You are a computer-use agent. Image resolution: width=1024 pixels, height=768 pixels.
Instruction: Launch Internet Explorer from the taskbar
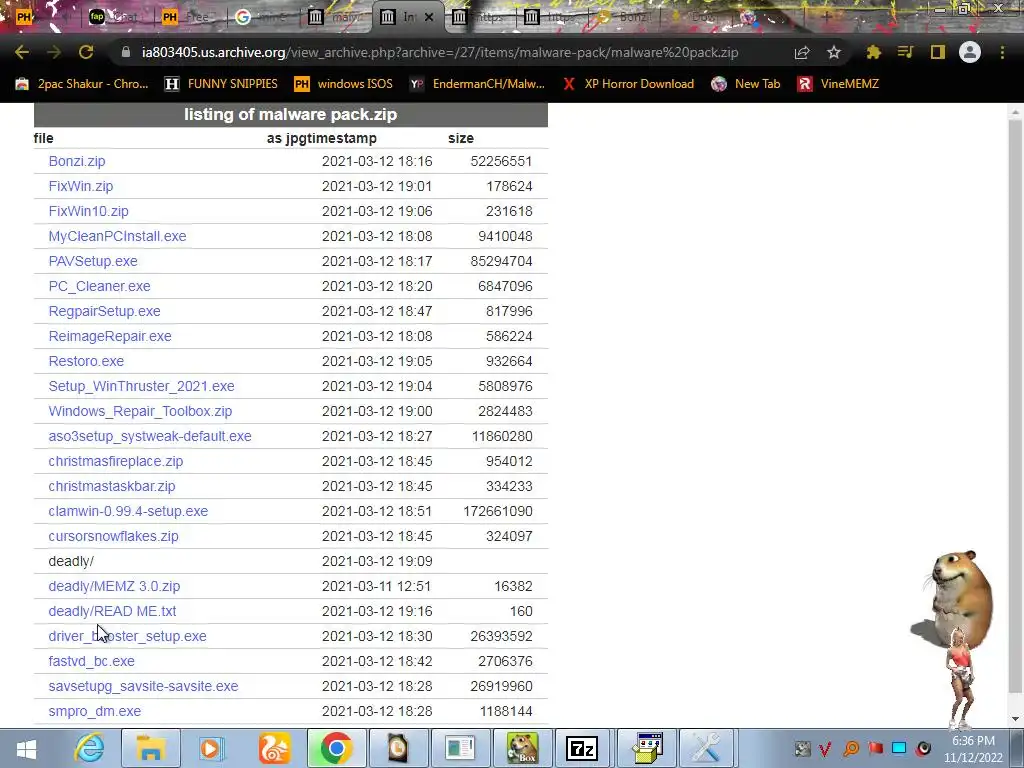89,748
